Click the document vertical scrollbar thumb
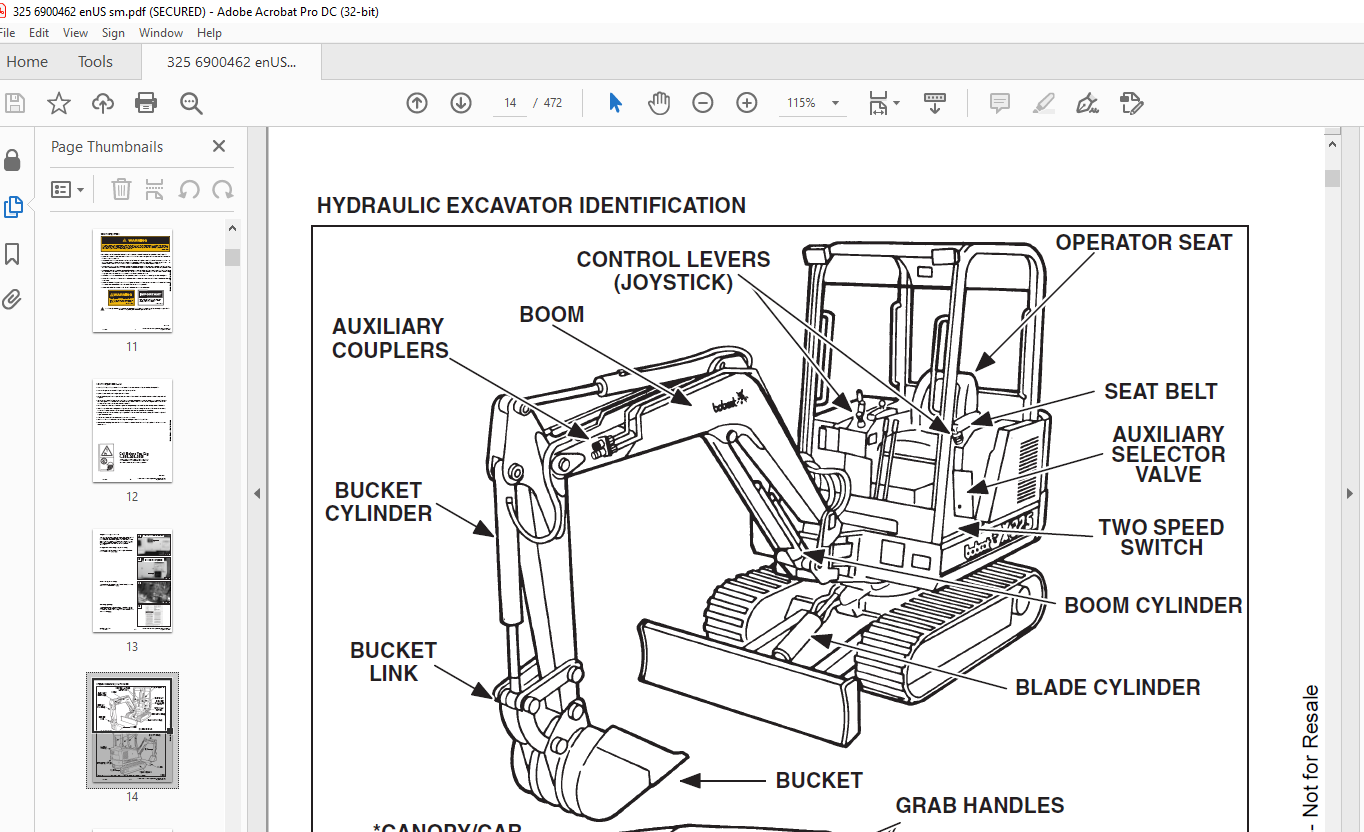1364x832 pixels. [x=1332, y=178]
